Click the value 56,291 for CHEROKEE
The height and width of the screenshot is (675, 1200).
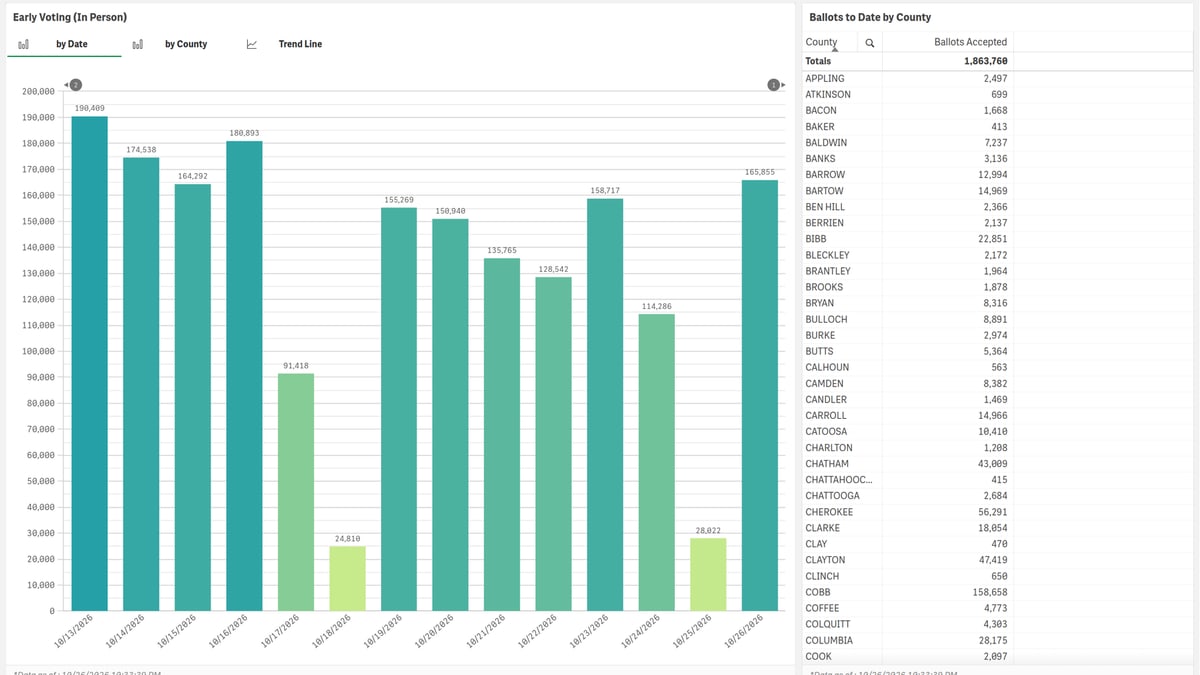tap(993, 512)
